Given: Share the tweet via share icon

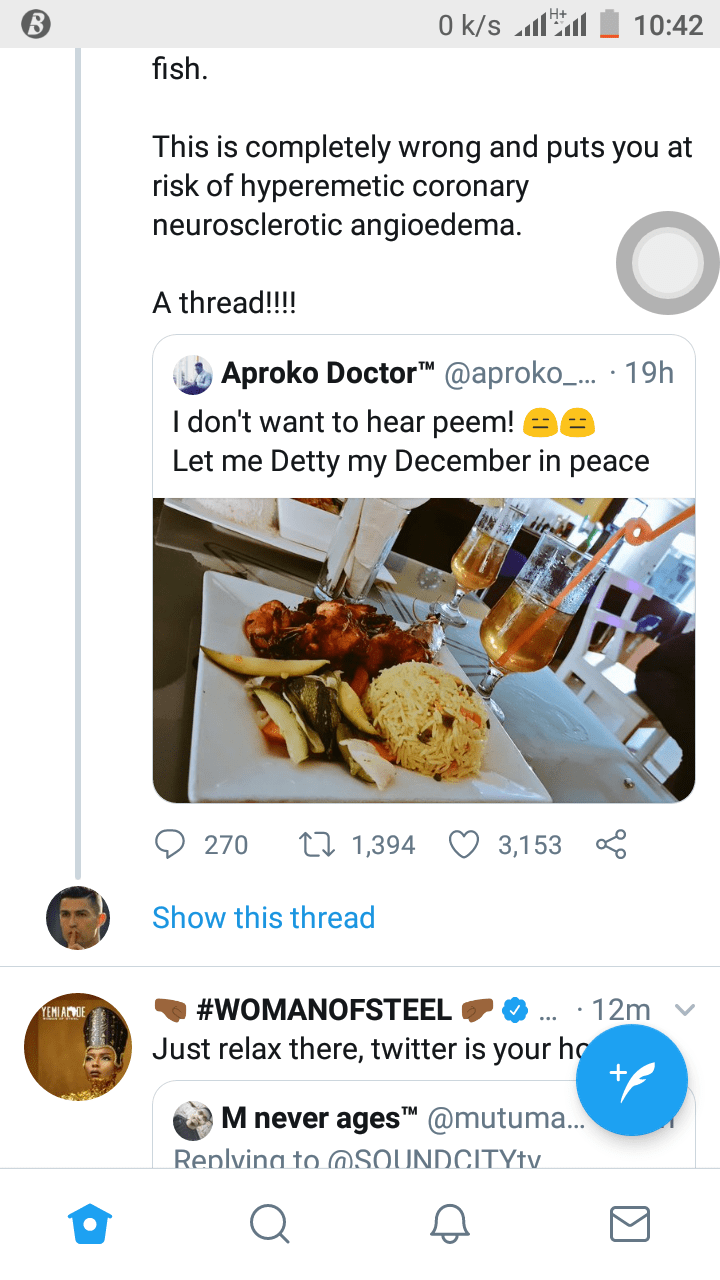Looking at the screenshot, I should (610, 845).
